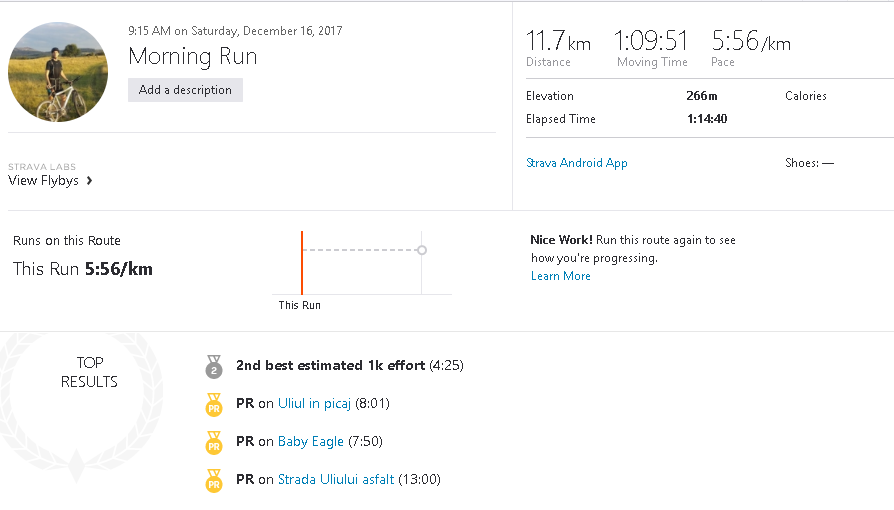The height and width of the screenshot is (510, 894).
Task: Click the PR medal beside Baby Eagle
Action: 214,443
